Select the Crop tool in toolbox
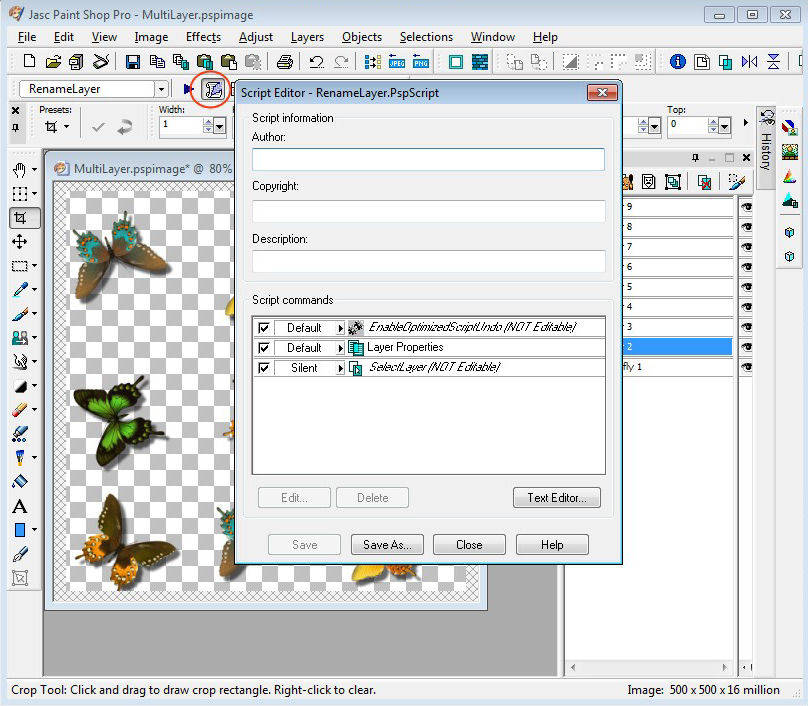This screenshot has width=808, height=706. tap(20, 217)
